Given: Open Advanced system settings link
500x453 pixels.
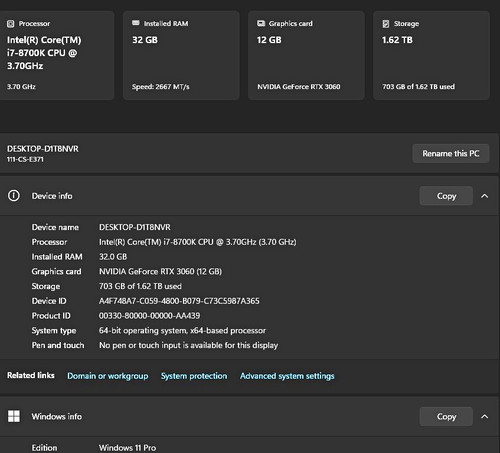Looking at the screenshot, I should tap(287, 376).
